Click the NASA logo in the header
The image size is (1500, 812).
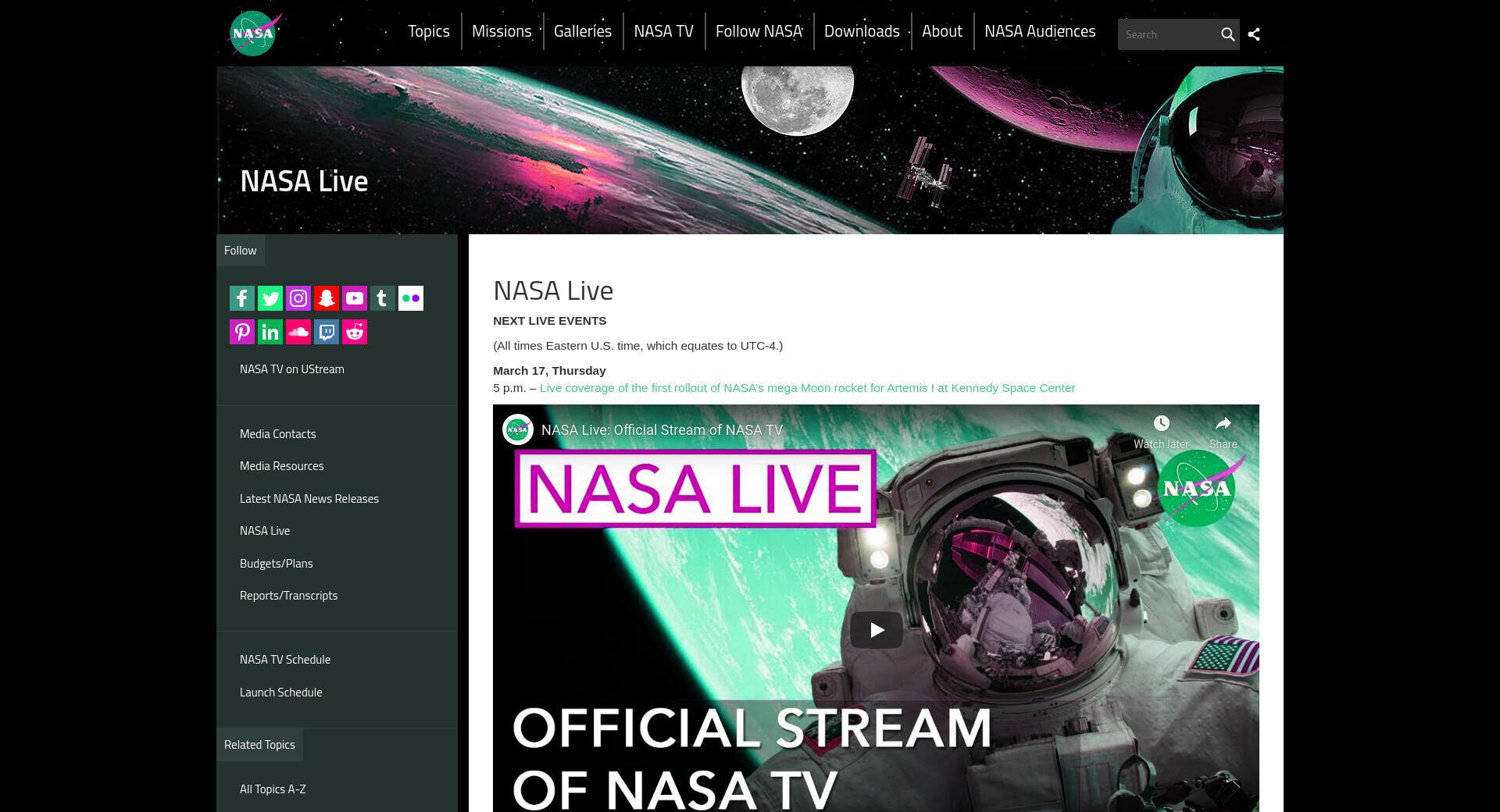(255, 34)
